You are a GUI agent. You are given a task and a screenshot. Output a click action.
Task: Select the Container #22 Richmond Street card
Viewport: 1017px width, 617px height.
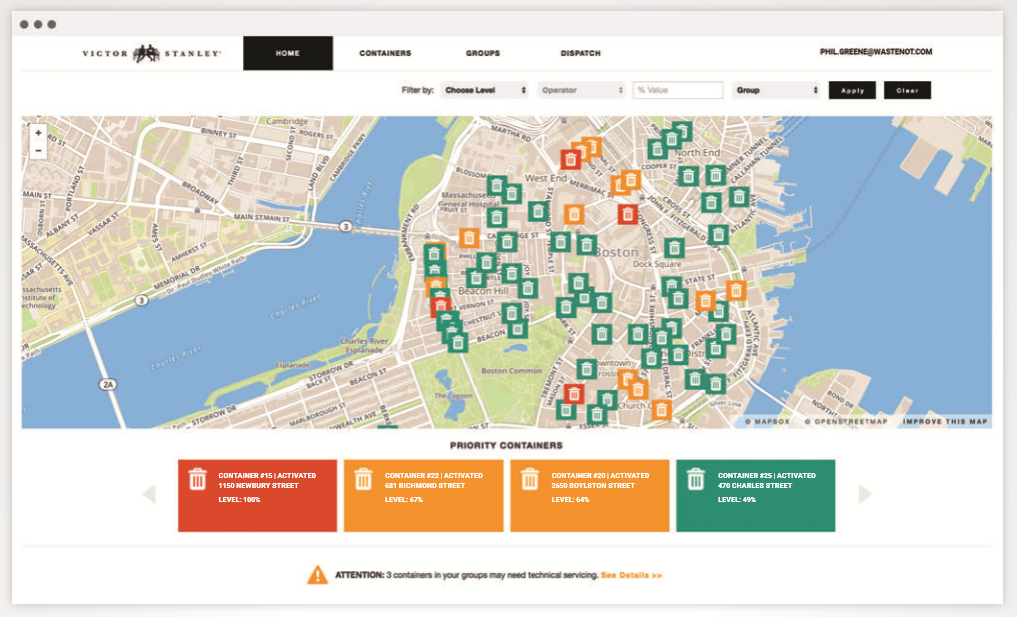(x=424, y=496)
